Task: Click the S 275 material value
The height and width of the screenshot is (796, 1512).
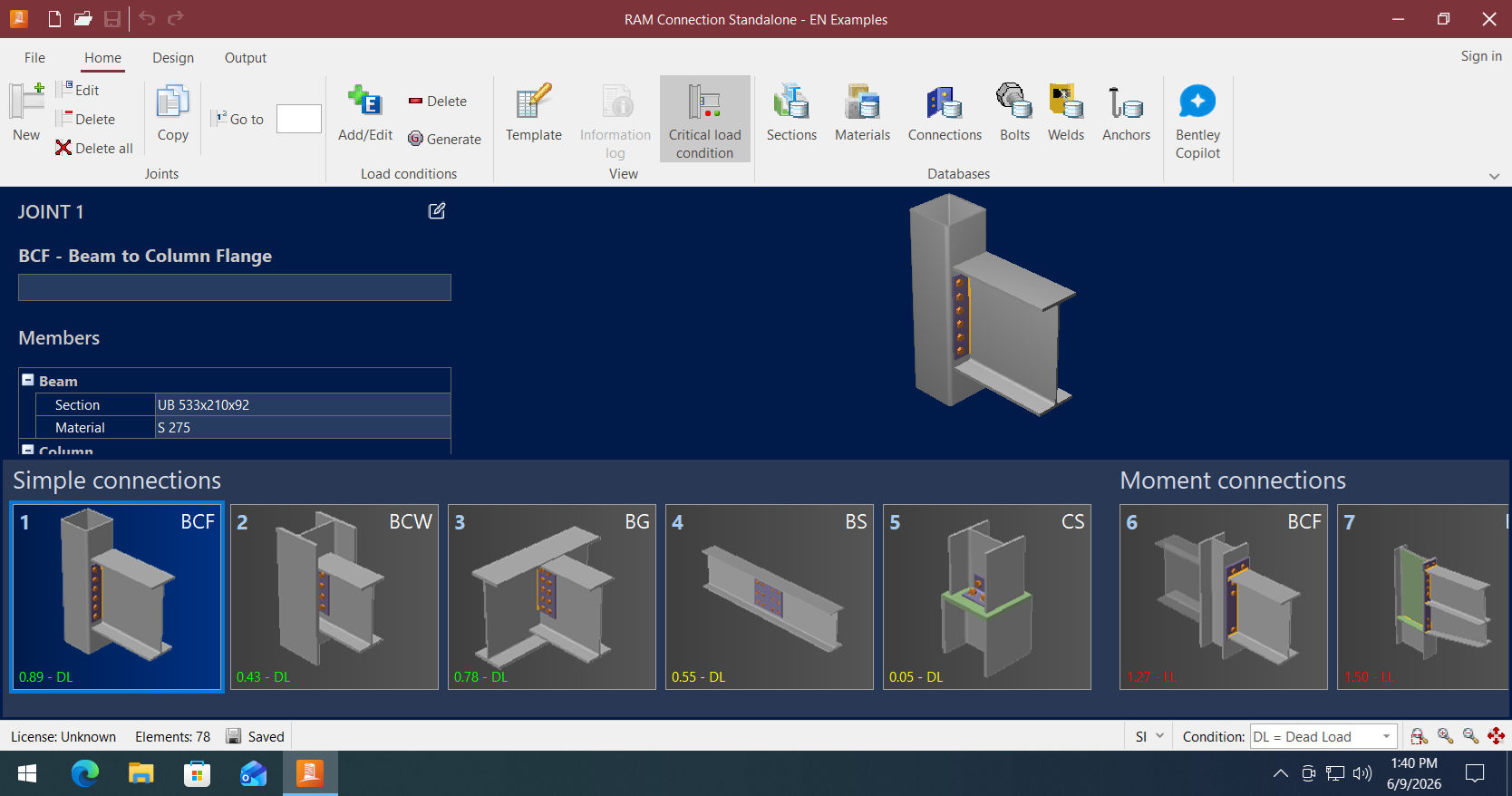Action: 303,427
